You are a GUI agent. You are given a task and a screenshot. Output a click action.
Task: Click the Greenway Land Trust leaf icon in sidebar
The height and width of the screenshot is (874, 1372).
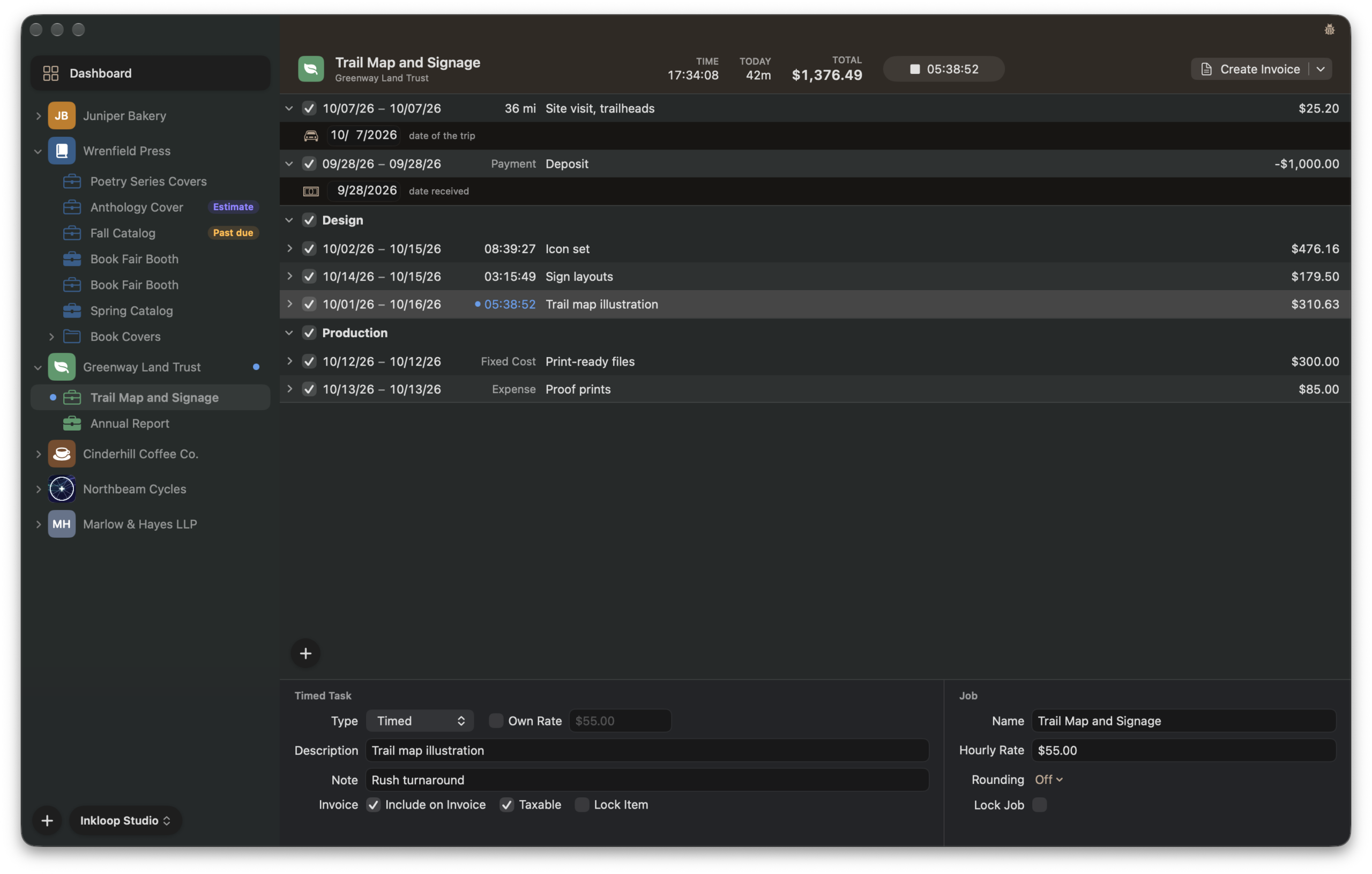62,367
